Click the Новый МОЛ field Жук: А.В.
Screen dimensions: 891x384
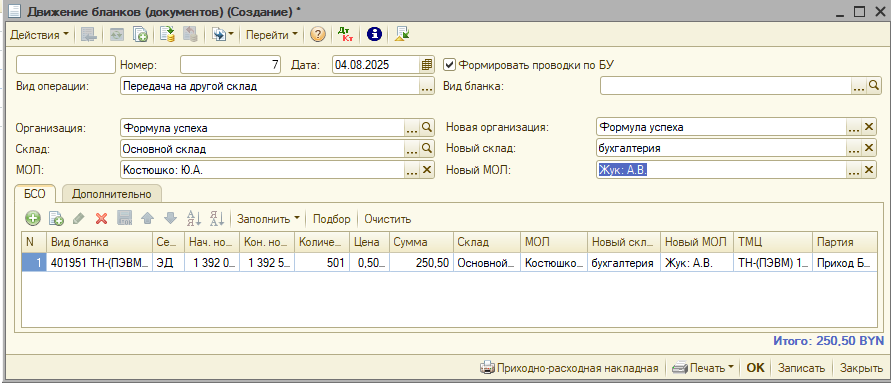pos(721,169)
